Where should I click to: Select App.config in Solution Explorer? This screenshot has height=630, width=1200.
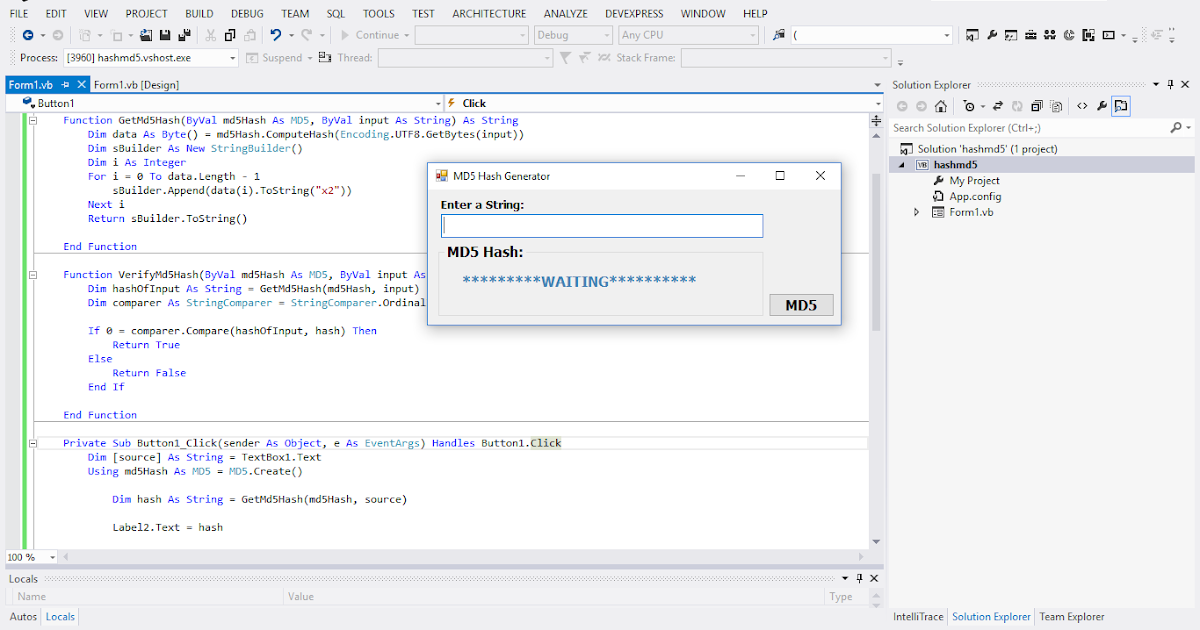[x=975, y=197]
